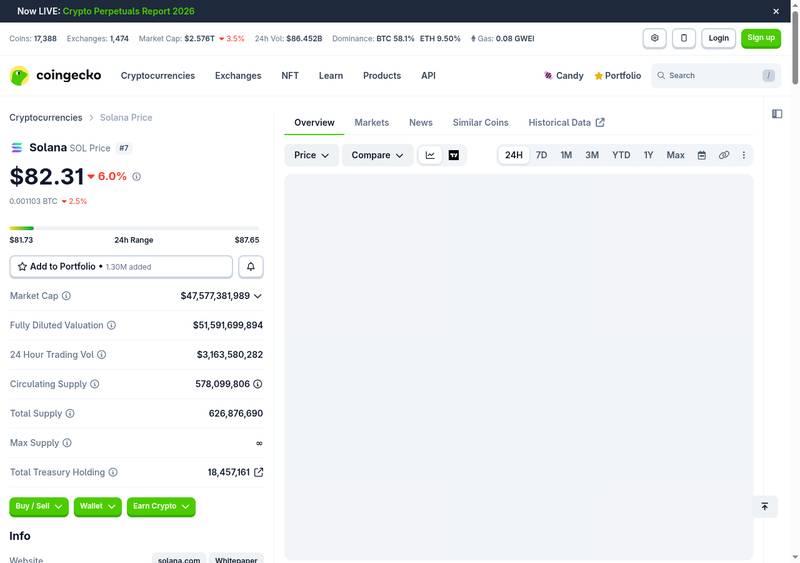Open Buy / Sell dropdown

[39, 506]
